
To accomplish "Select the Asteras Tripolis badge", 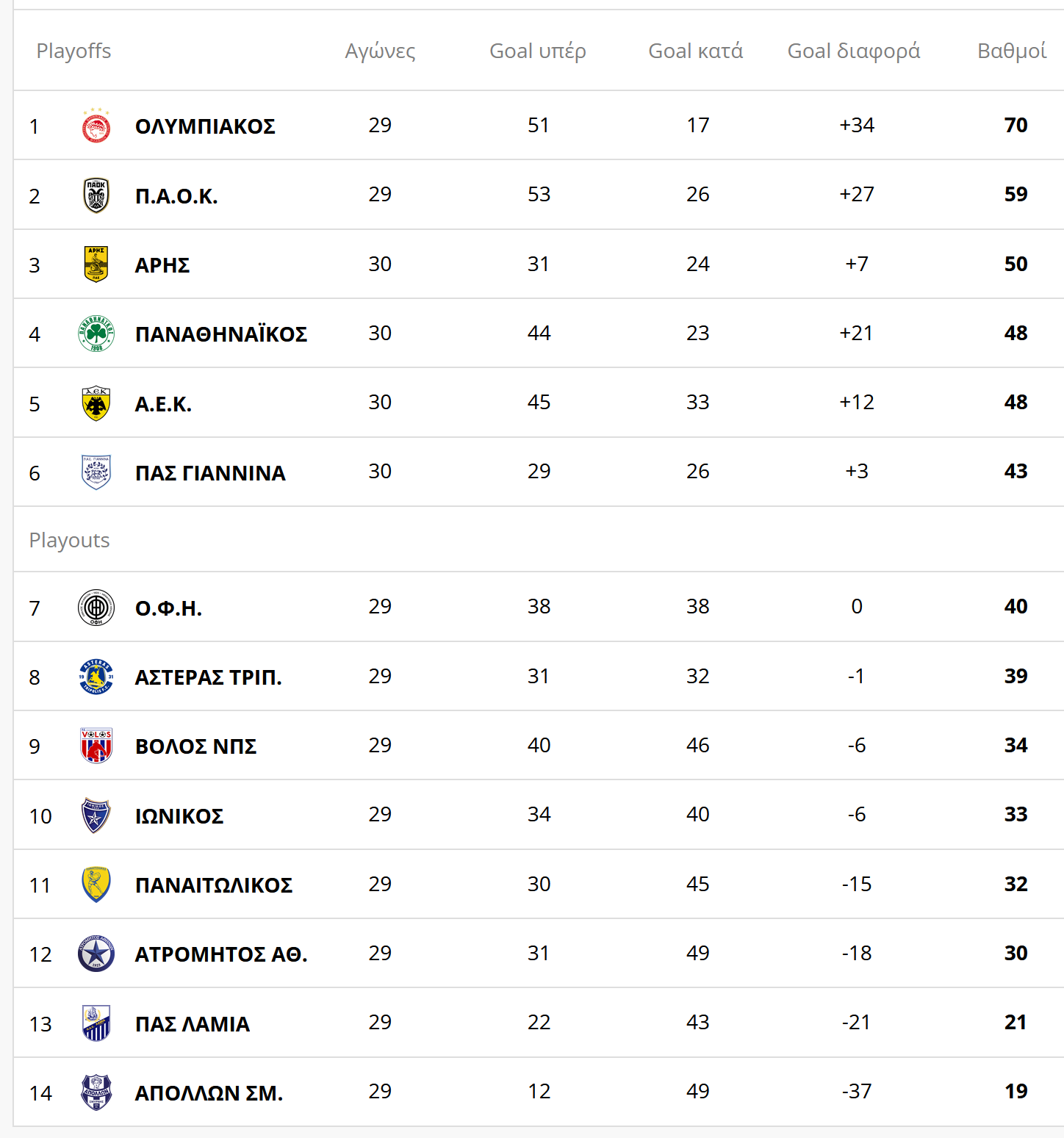I will tap(96, 677).
